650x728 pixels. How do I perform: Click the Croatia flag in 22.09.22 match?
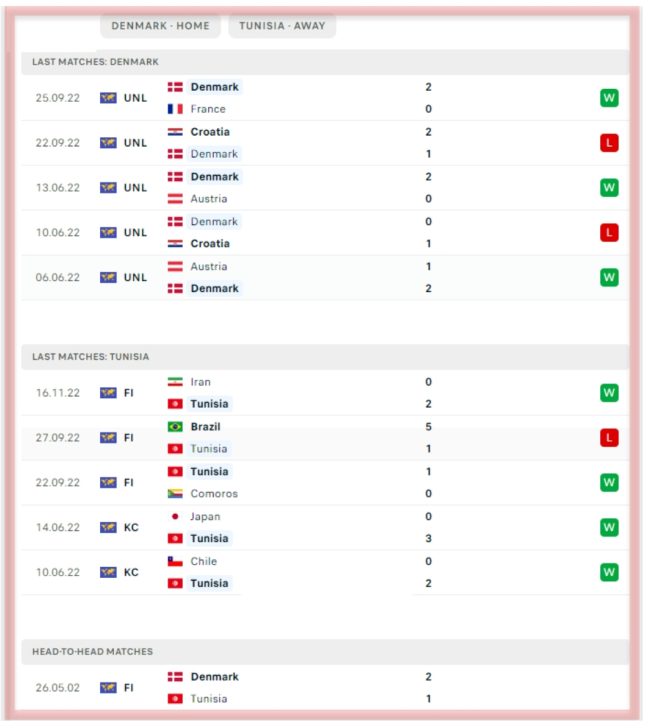[175, 132]
